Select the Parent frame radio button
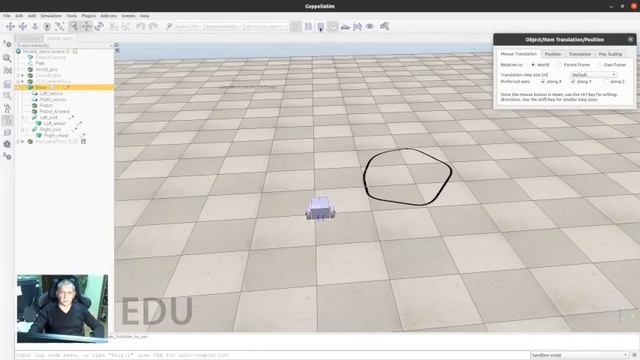The image size is (640, 360). click(560, 65)
